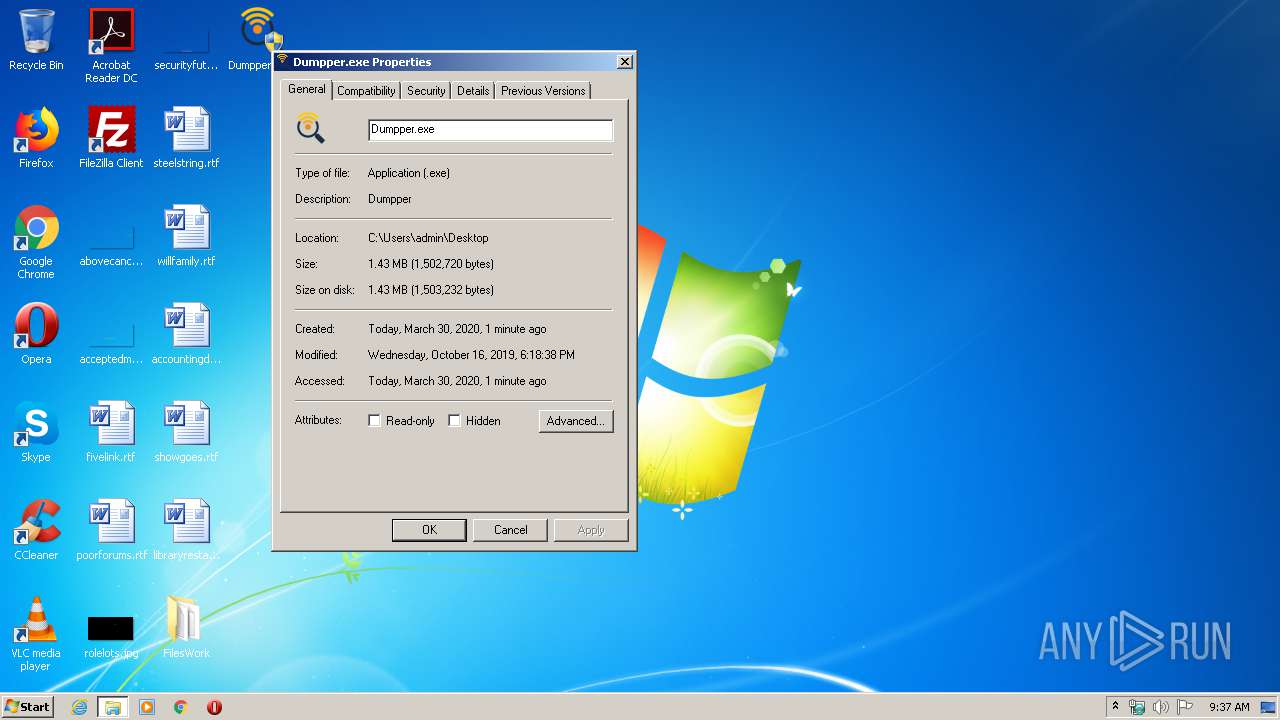Image resolution: width=1280 pixels, height=720 pixels.
Task: Open network status tray icon
Action: [x=1137, y=707]
